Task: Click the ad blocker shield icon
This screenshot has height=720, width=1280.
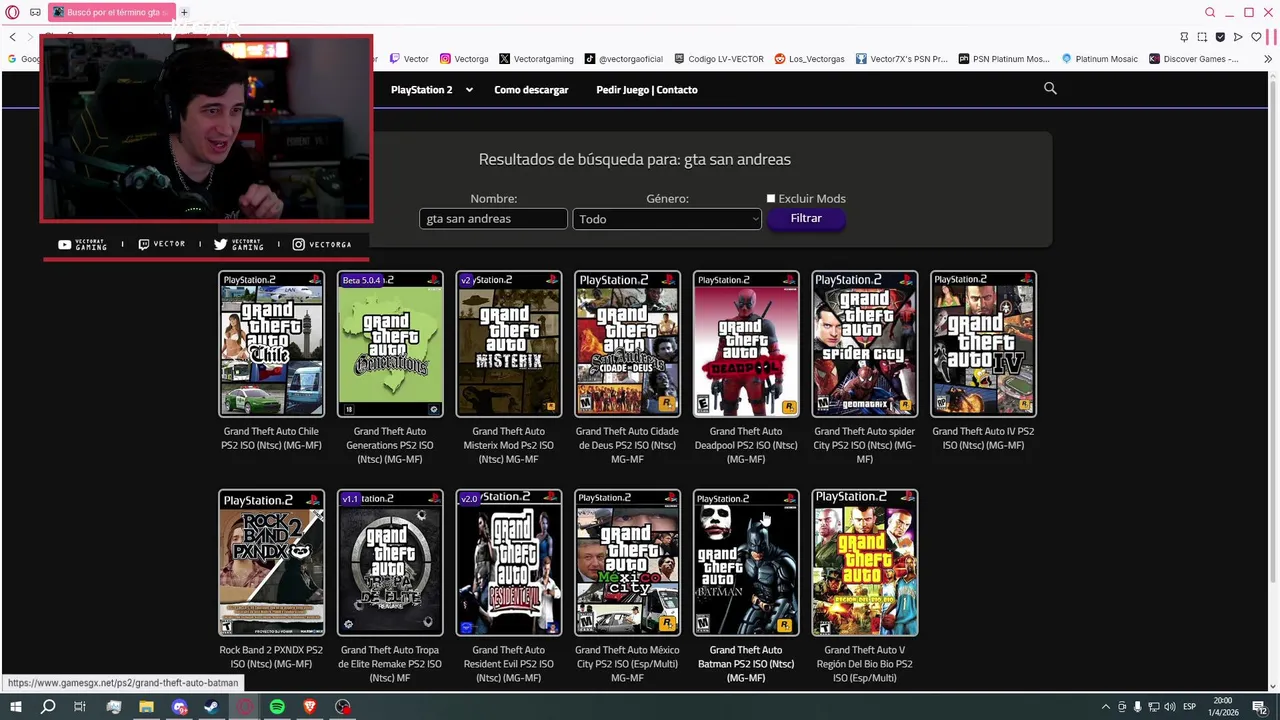Action: [x=1220, y=37]
